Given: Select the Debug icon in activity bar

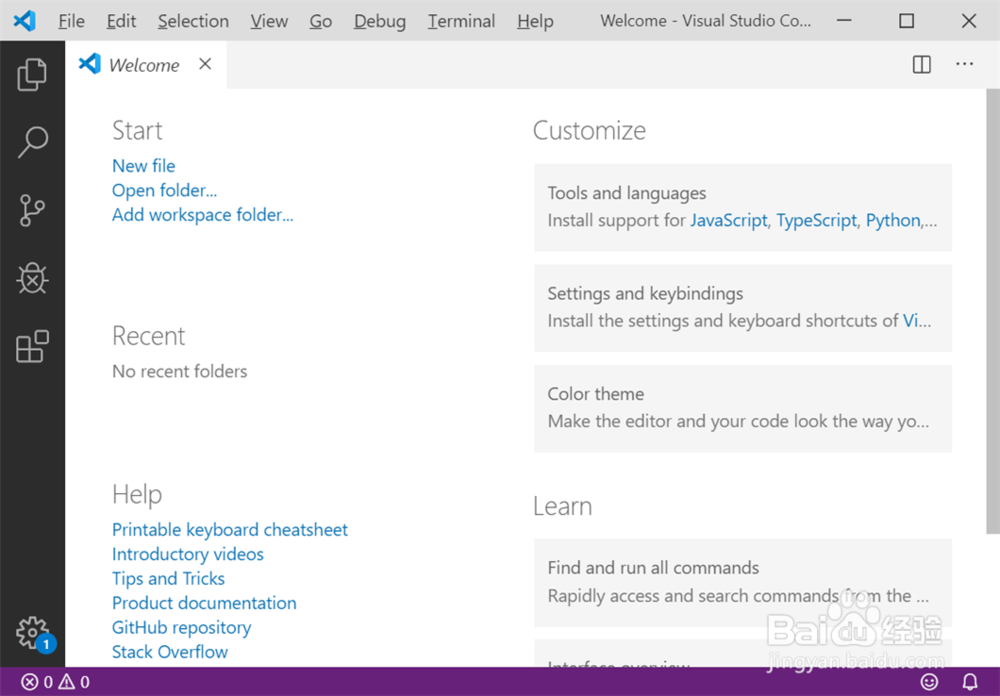Looking at the screenshot, I should coord(33,279).
